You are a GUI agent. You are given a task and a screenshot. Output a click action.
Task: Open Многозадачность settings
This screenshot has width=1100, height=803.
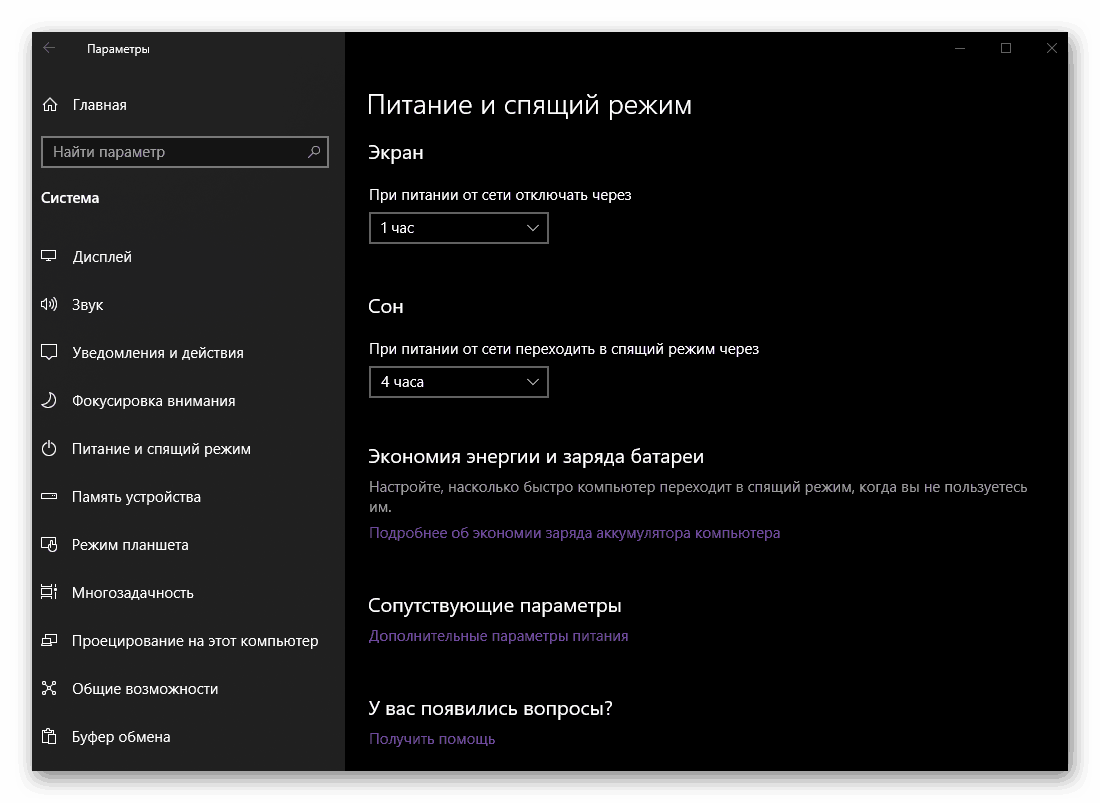click(133, 593)
